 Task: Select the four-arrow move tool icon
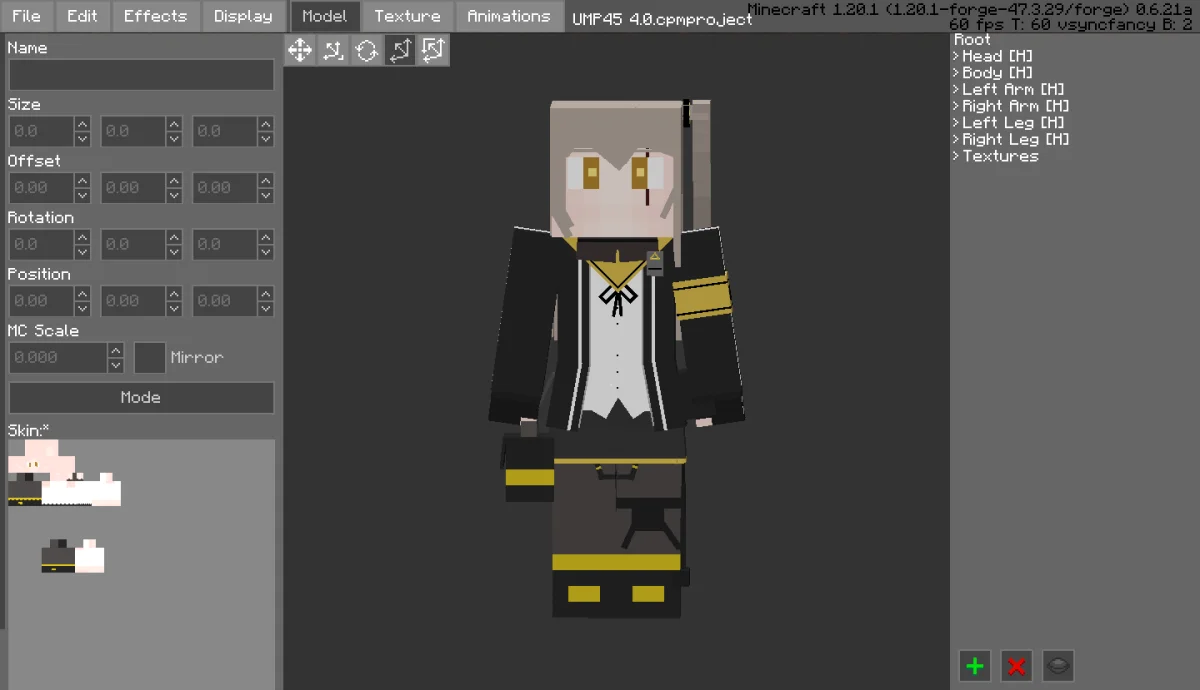click(300, 50)
